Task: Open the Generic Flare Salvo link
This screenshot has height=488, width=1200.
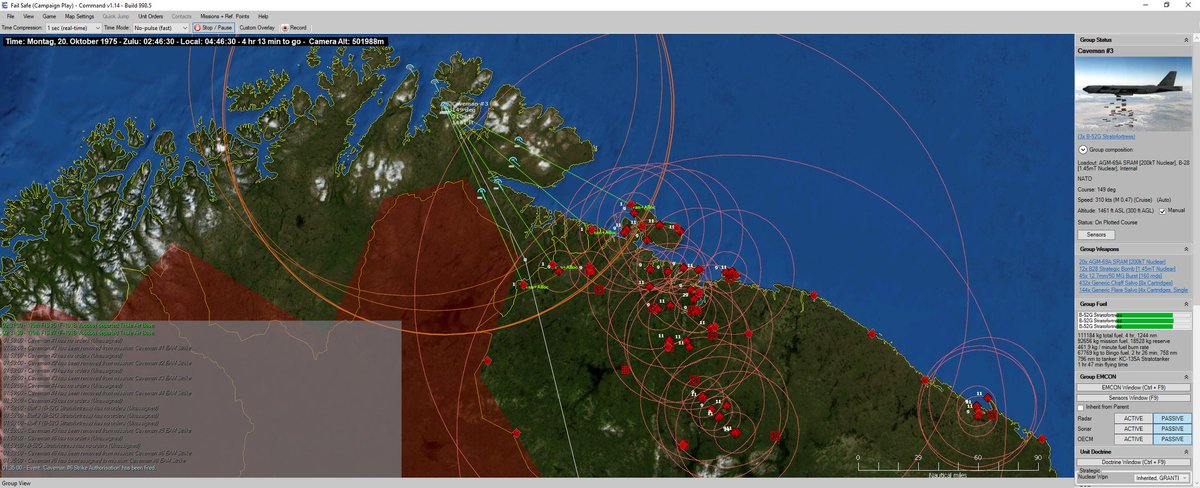Action: click(x=1132, y=288)
